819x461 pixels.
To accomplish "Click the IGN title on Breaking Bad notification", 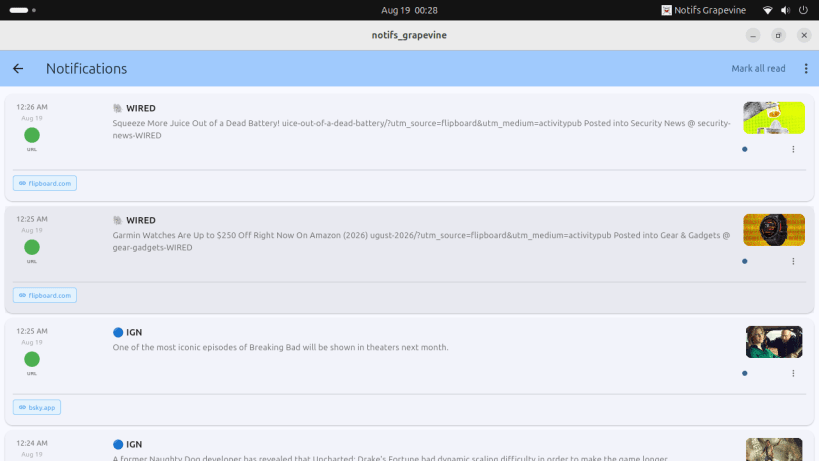I will [134, 332].
